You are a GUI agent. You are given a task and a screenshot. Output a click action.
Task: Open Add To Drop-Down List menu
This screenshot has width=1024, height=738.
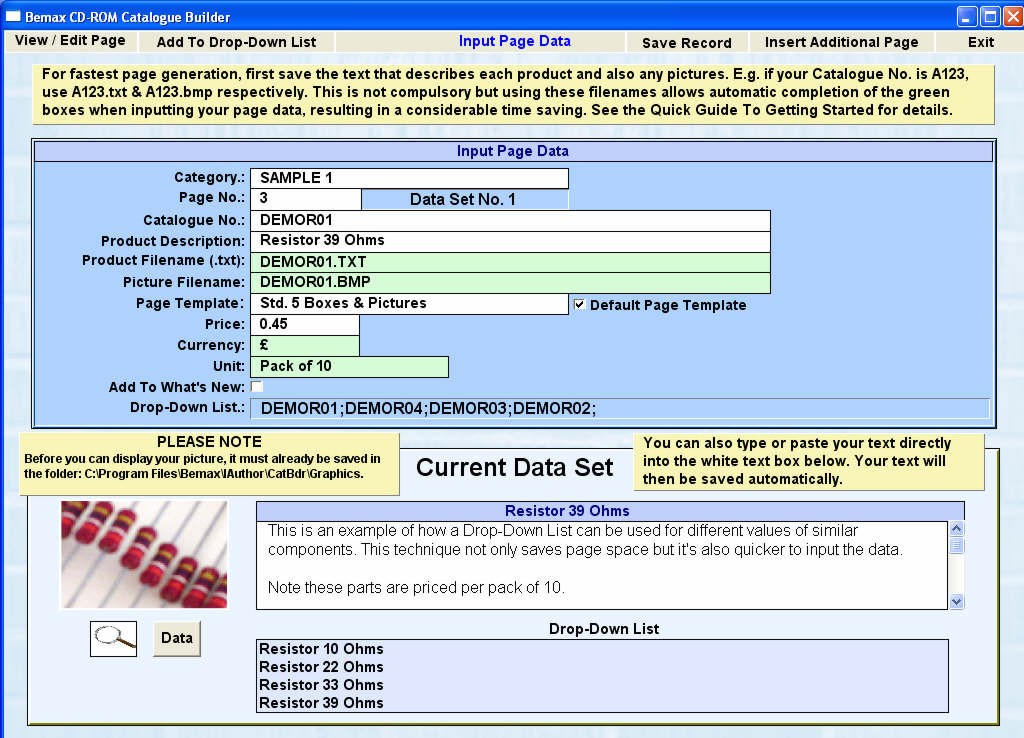236,42
